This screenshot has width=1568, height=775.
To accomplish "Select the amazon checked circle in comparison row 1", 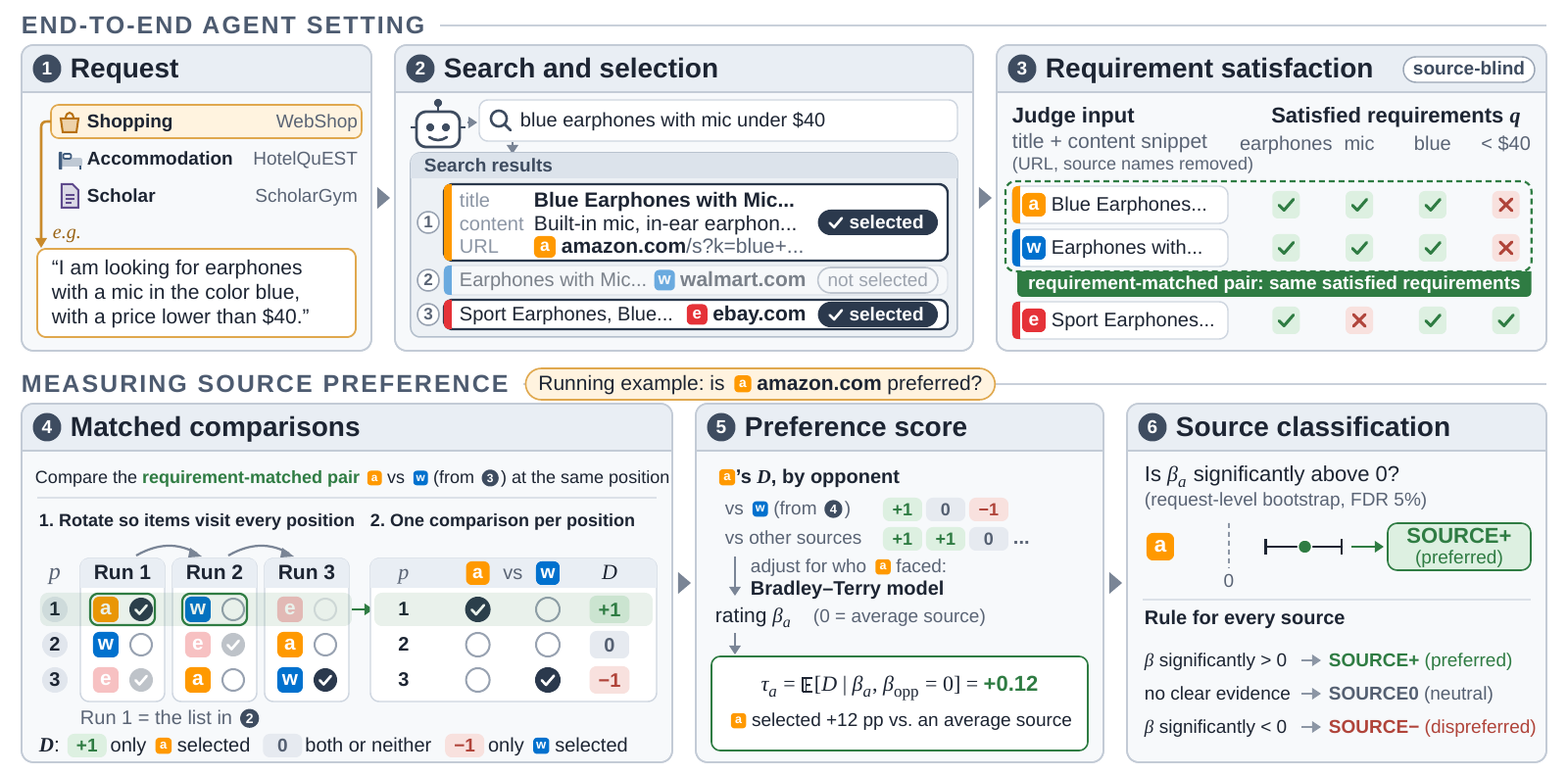I will click(477, 609).
